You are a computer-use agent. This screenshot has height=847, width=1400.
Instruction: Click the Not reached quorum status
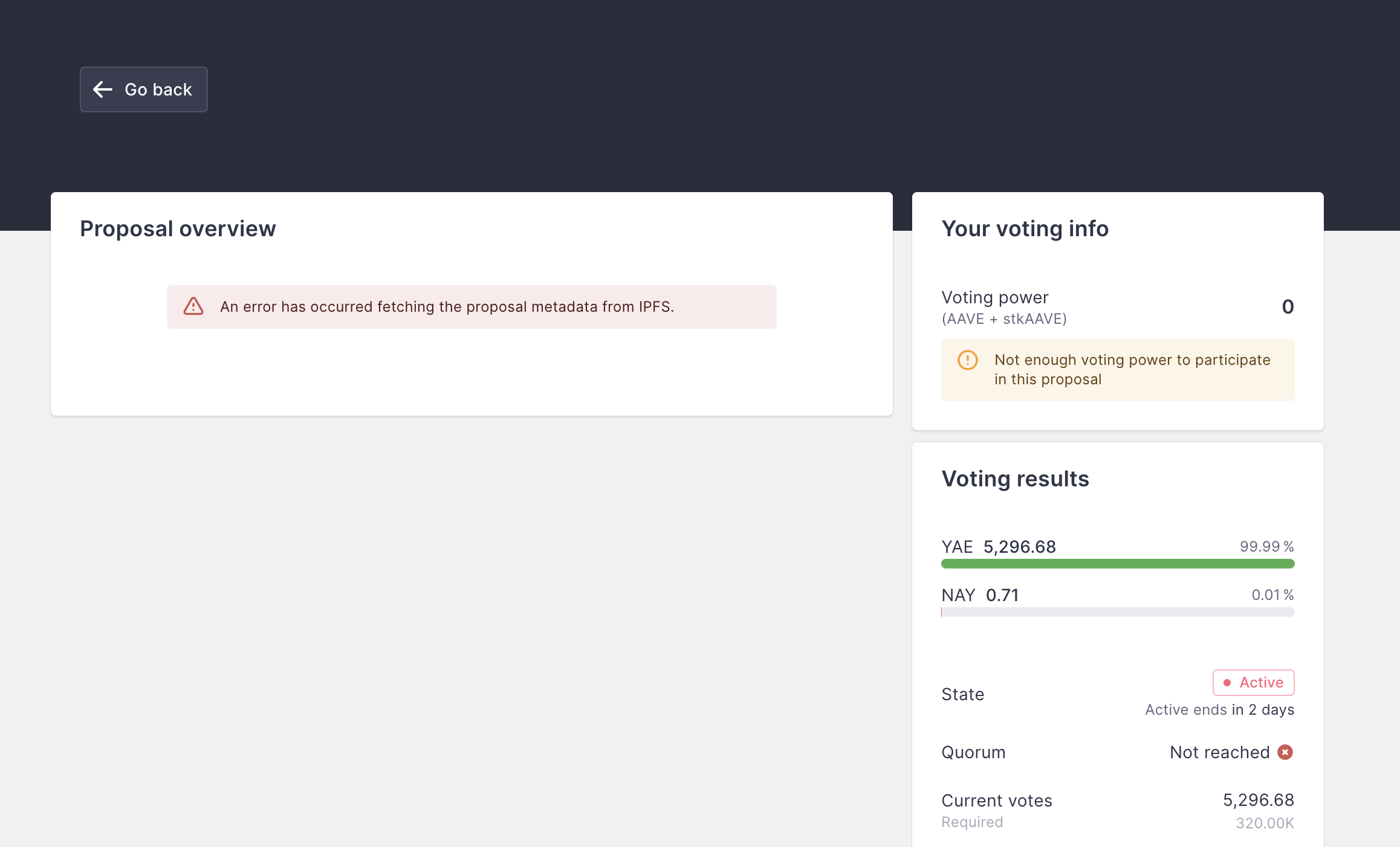1219,752
